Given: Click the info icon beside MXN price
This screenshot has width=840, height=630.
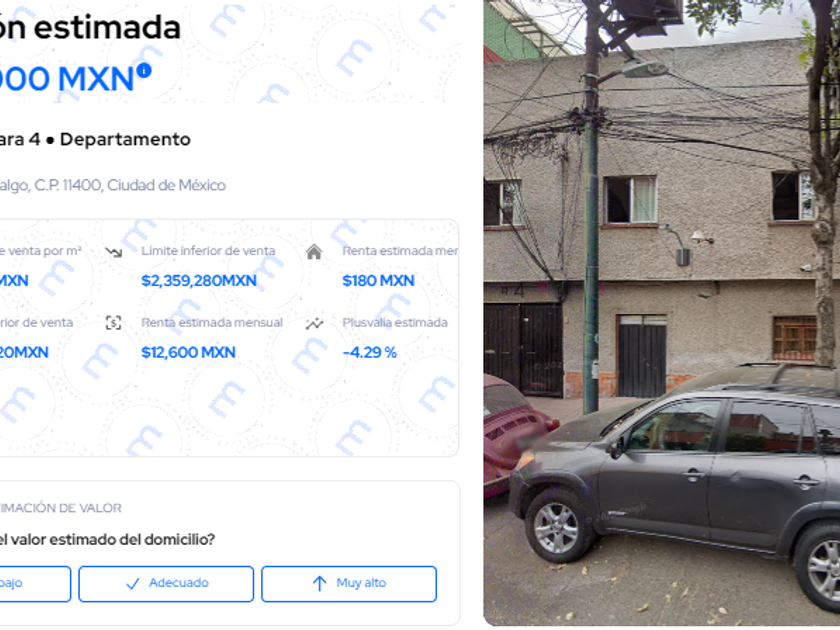Looking at the screenshot, I should [x=144, y=70].
